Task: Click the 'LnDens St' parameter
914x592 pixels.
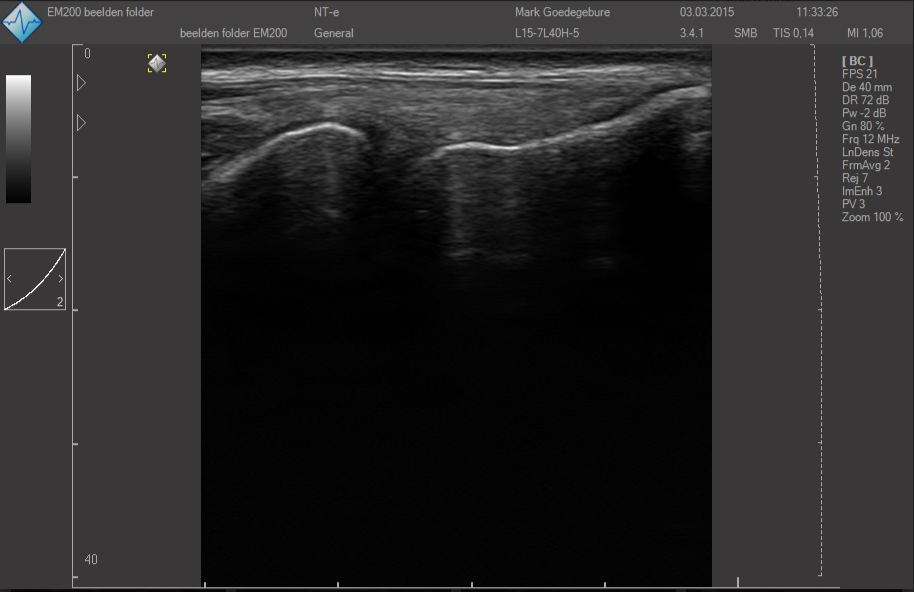Action: tap(867, 152)
